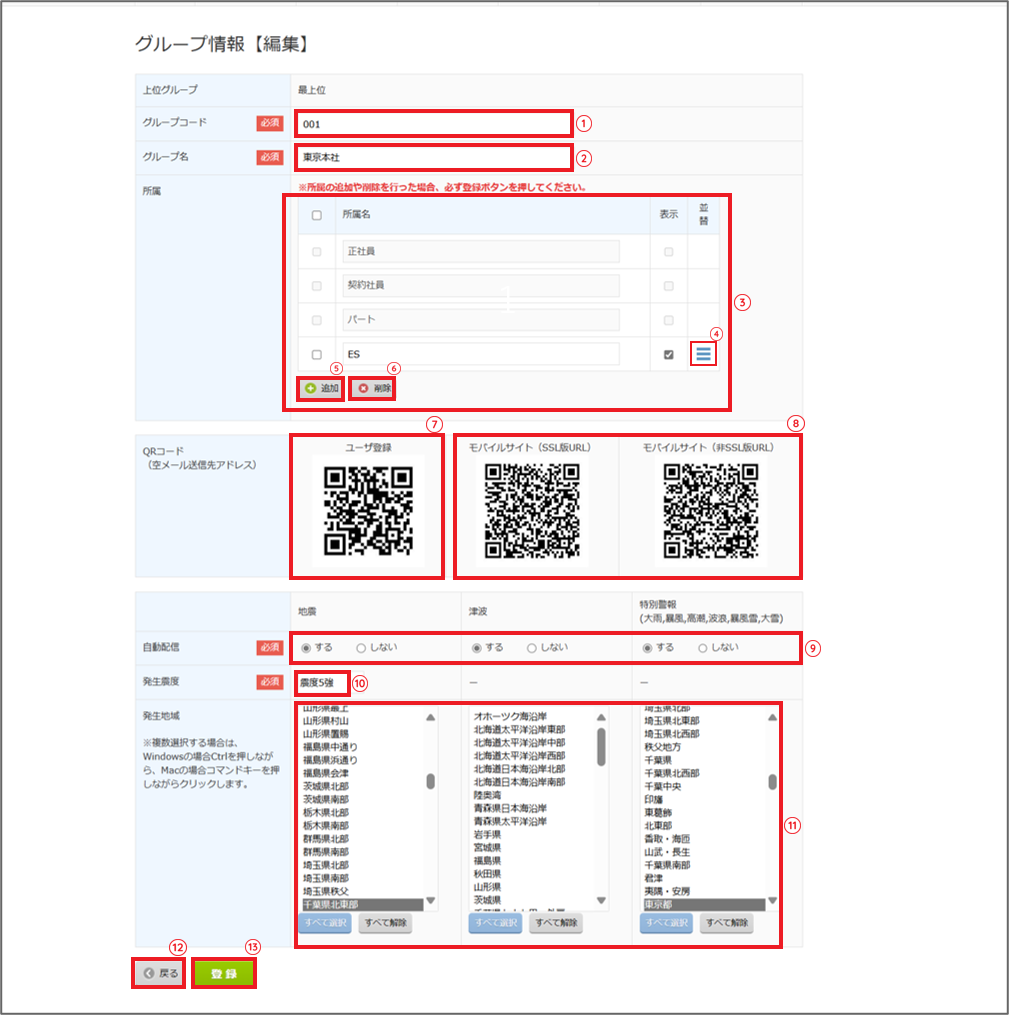Select 福島県中通り in the 地震 region list
Viewport: 1009px width, 1015px height.
[330, 747]
